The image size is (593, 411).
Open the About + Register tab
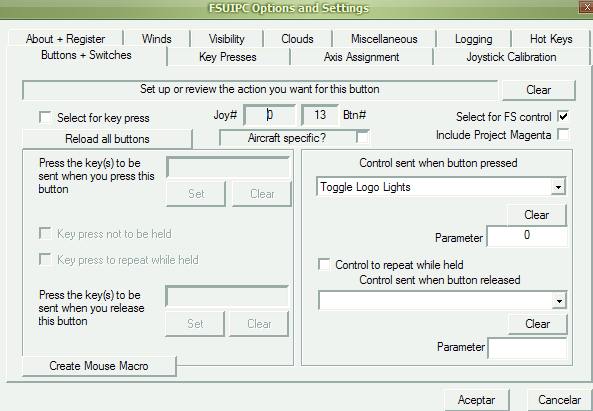[x=65, y=39]
